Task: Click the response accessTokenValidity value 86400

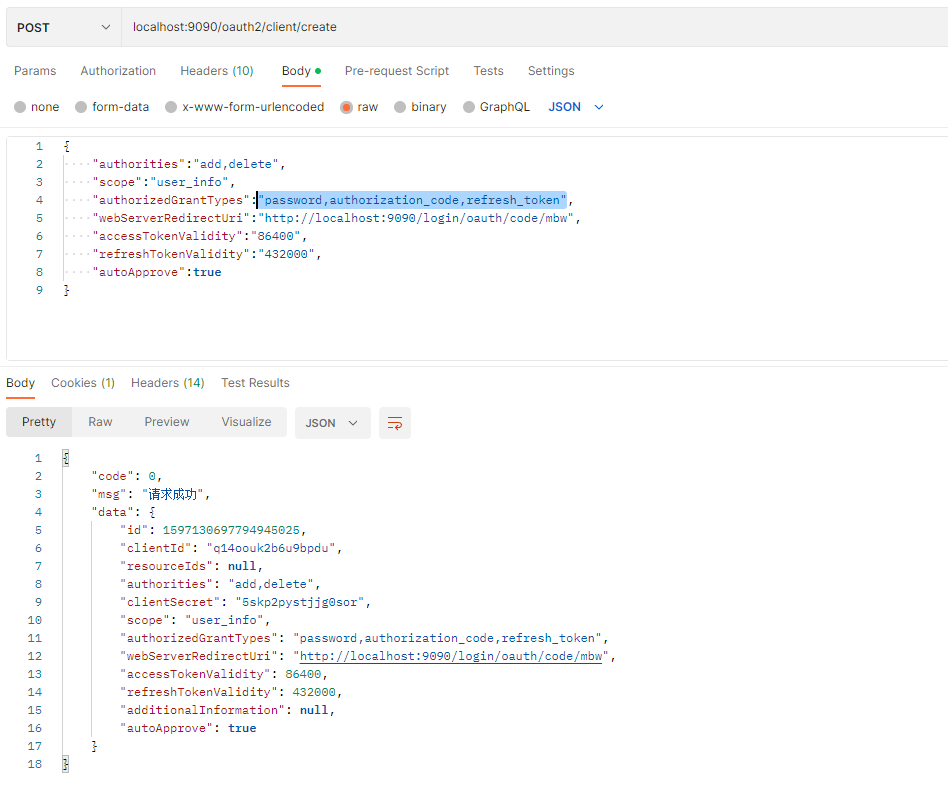Action: pyautogui.click(x=303, y=674)
